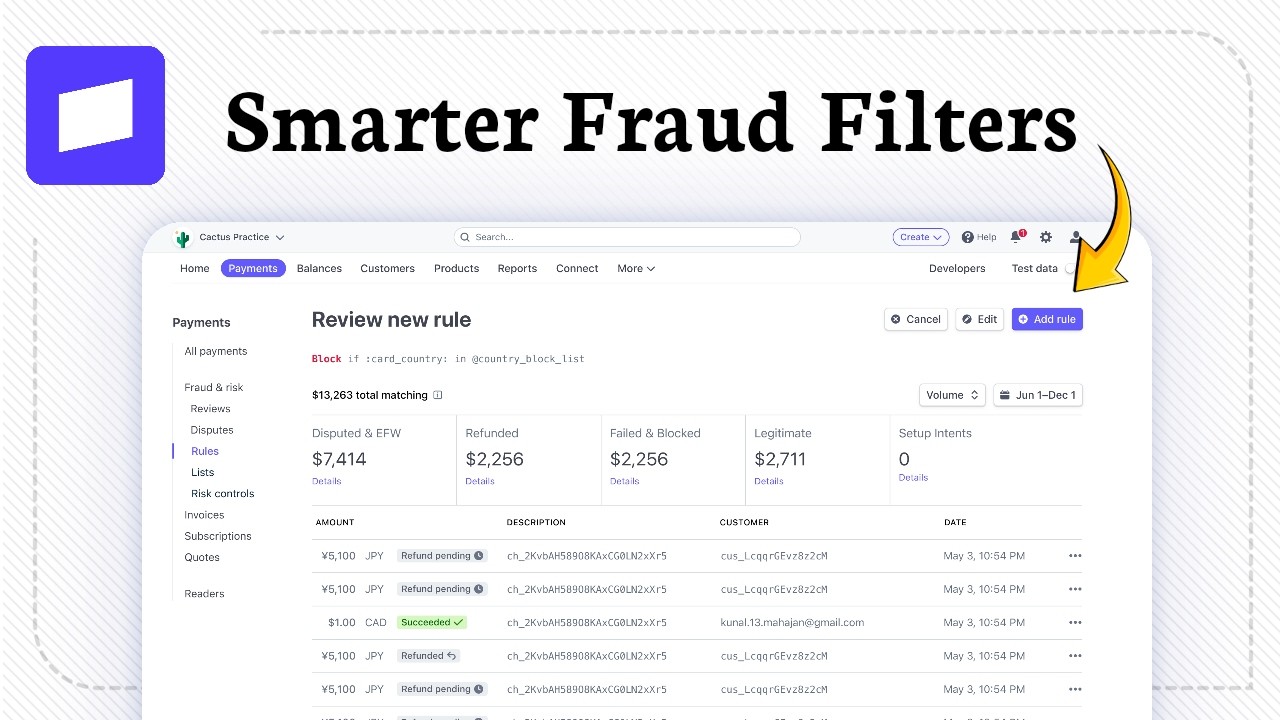Image resolution: width=1280 pixels, height=720 pixels.
Task: Click the Edit rule button
Action: coord(979,319)
